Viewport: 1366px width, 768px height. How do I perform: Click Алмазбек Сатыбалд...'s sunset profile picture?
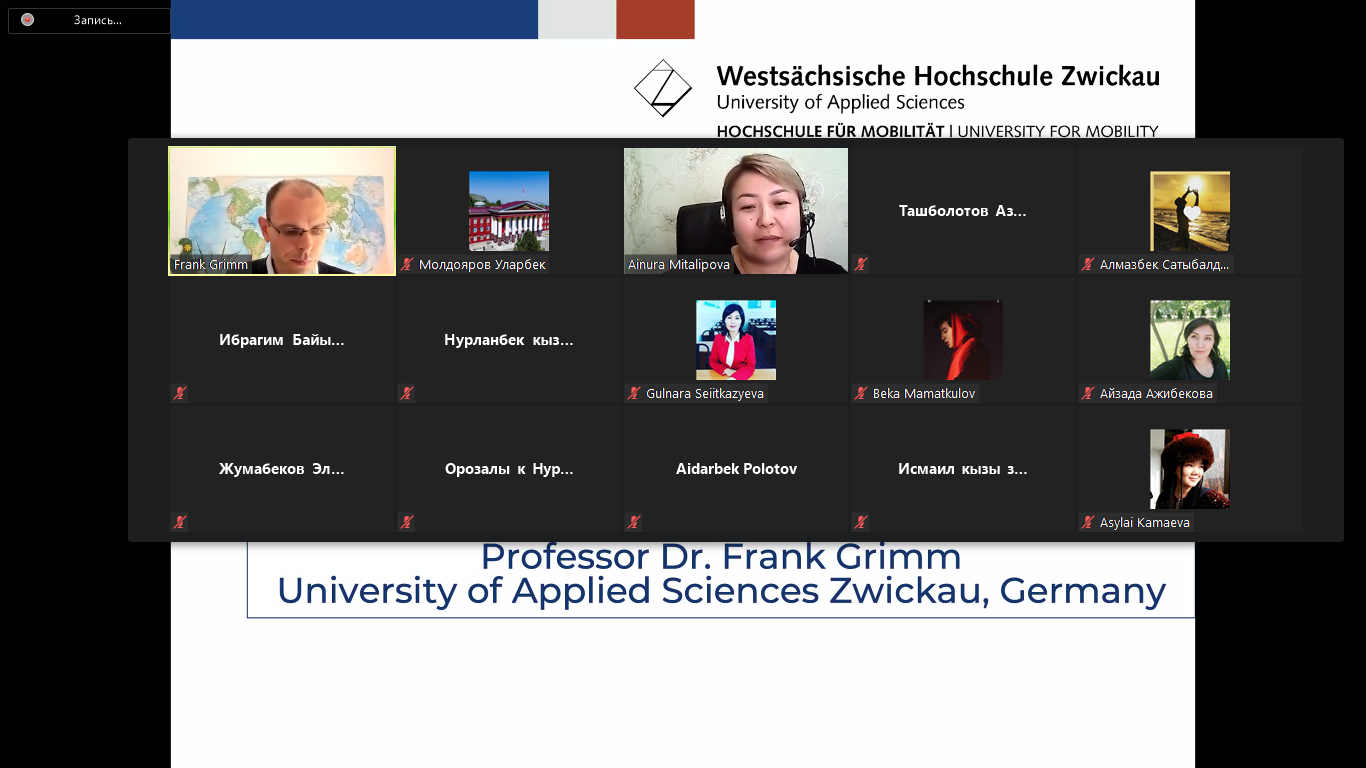tap(1190, 211)
